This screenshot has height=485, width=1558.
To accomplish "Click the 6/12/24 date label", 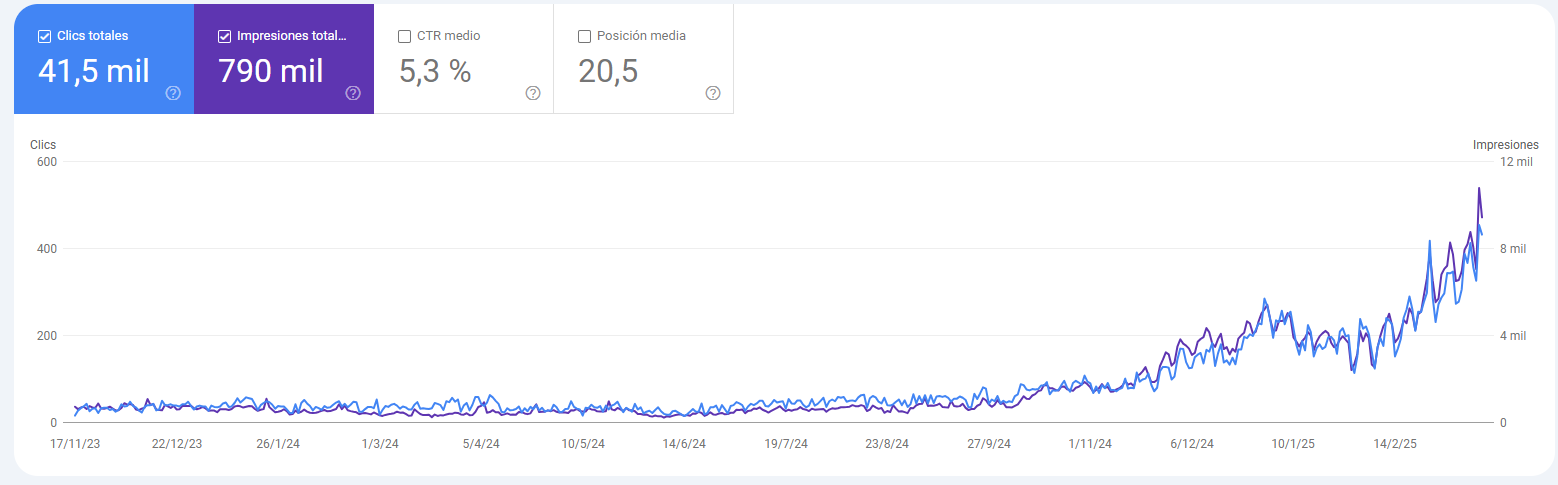I will [1192, 443].
